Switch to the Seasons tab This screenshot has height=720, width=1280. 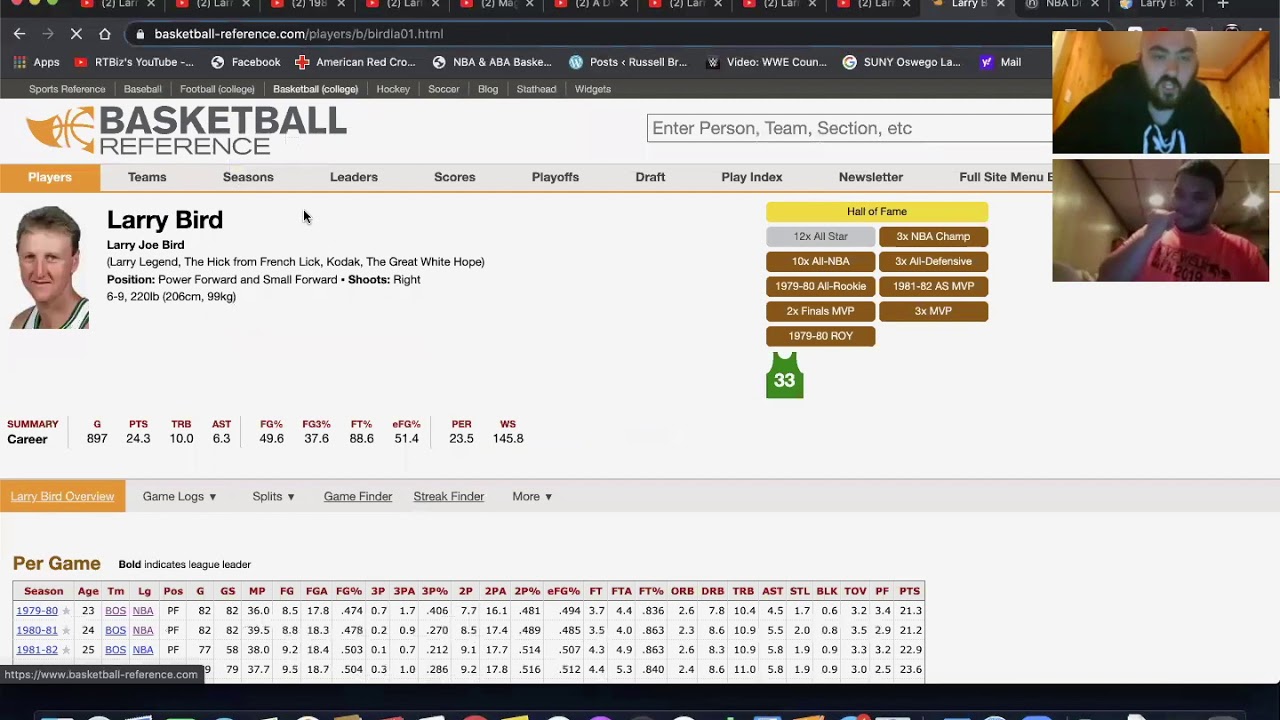point(248,177)
